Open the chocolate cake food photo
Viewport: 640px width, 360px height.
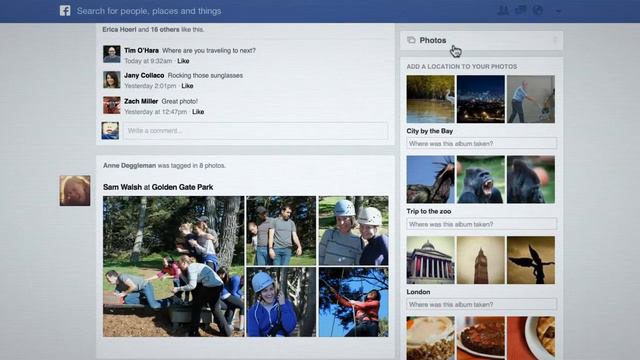pyautogui.click(x=480, y=338)
